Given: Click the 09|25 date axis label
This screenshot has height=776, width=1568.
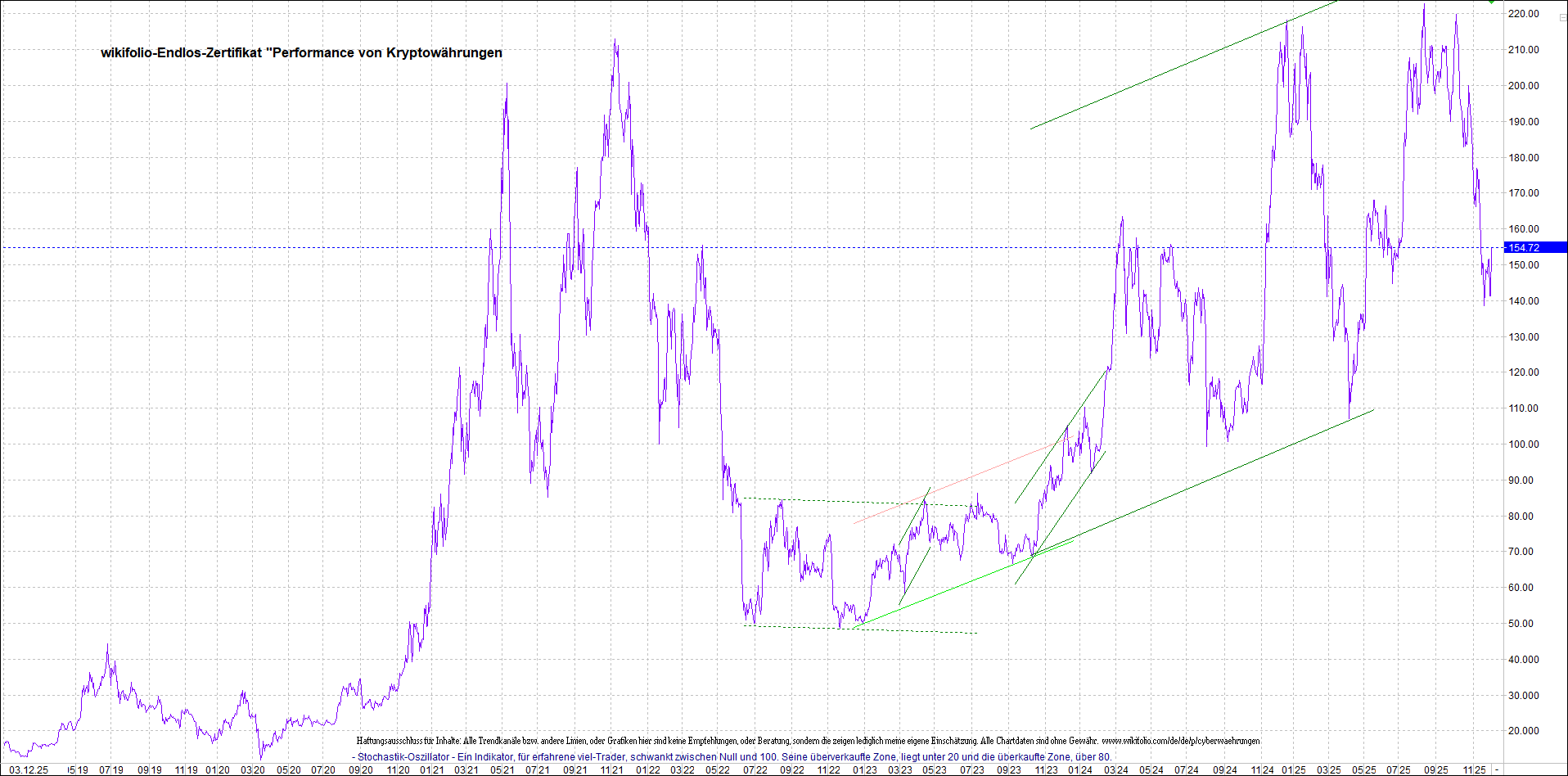Looking at the screenshot, I should [x=1435, y=769].
